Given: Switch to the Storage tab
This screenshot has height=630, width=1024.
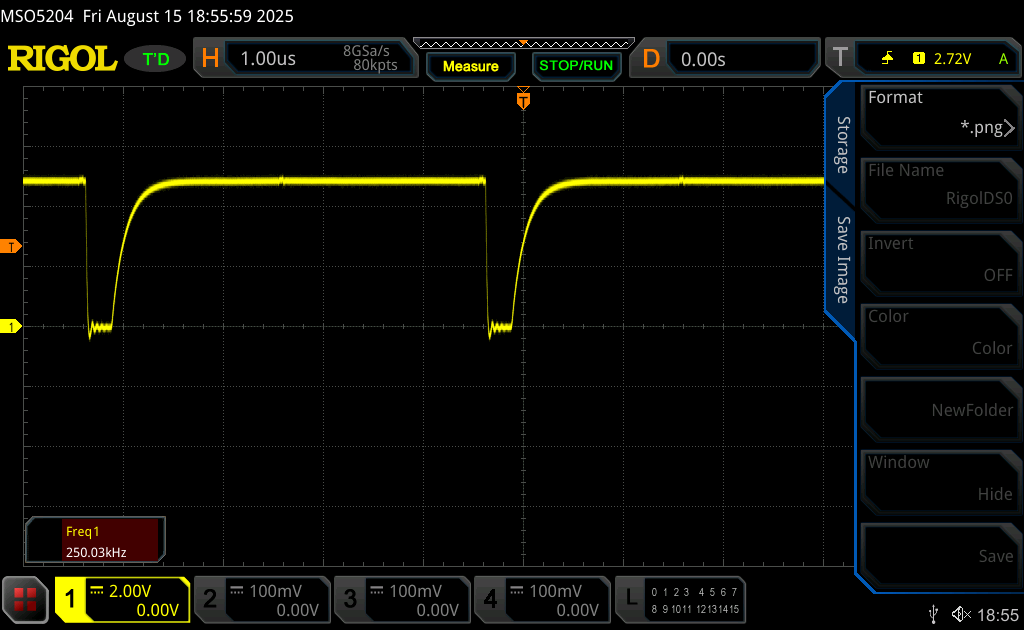Looking at the screenshot, I should (x=842, y=145).
